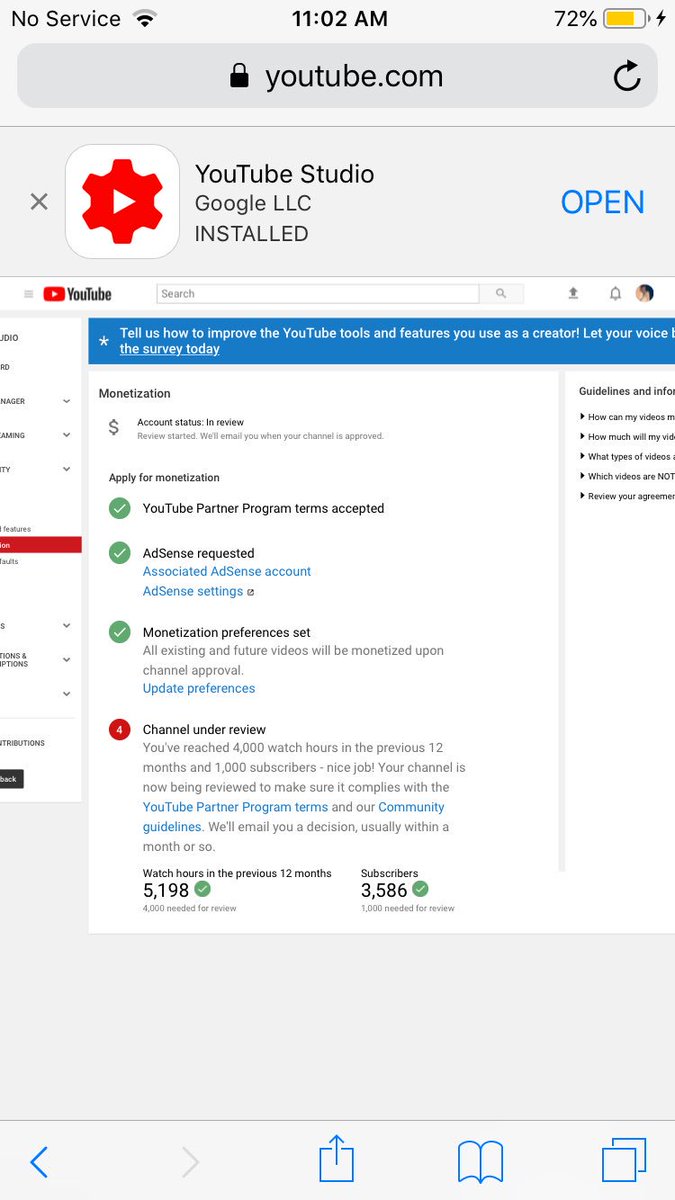Open Safari tabs overview icon

click(x=624, y=1161)
